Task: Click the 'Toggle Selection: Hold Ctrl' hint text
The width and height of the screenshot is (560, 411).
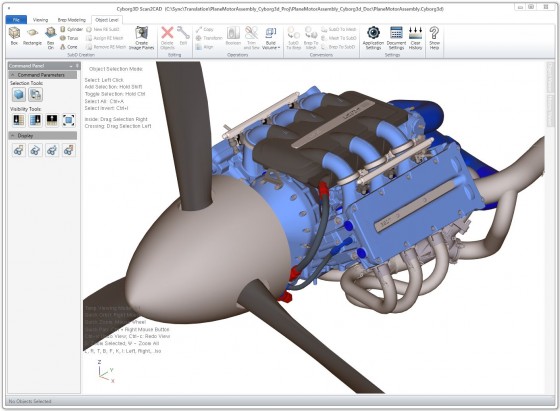Action: [115, 94]
